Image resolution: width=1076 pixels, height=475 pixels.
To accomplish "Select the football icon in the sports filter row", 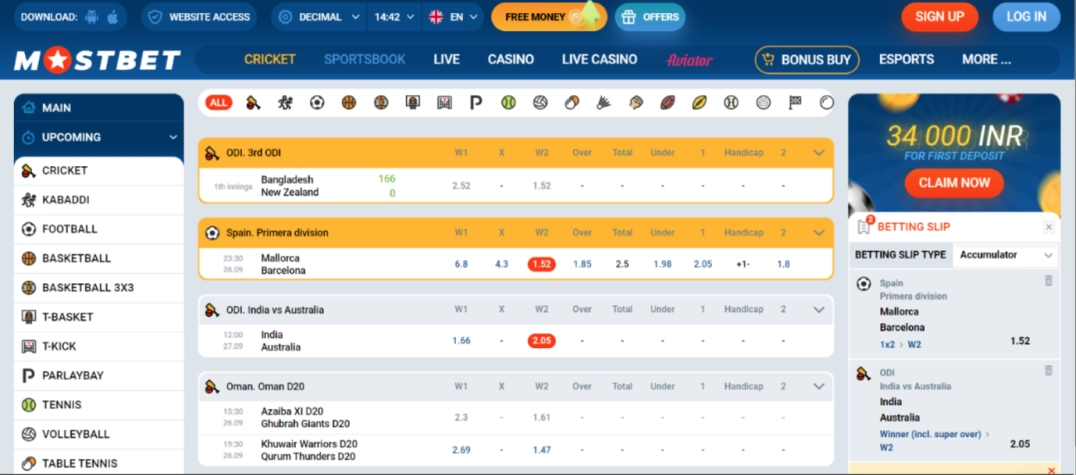I will [317, 103].
